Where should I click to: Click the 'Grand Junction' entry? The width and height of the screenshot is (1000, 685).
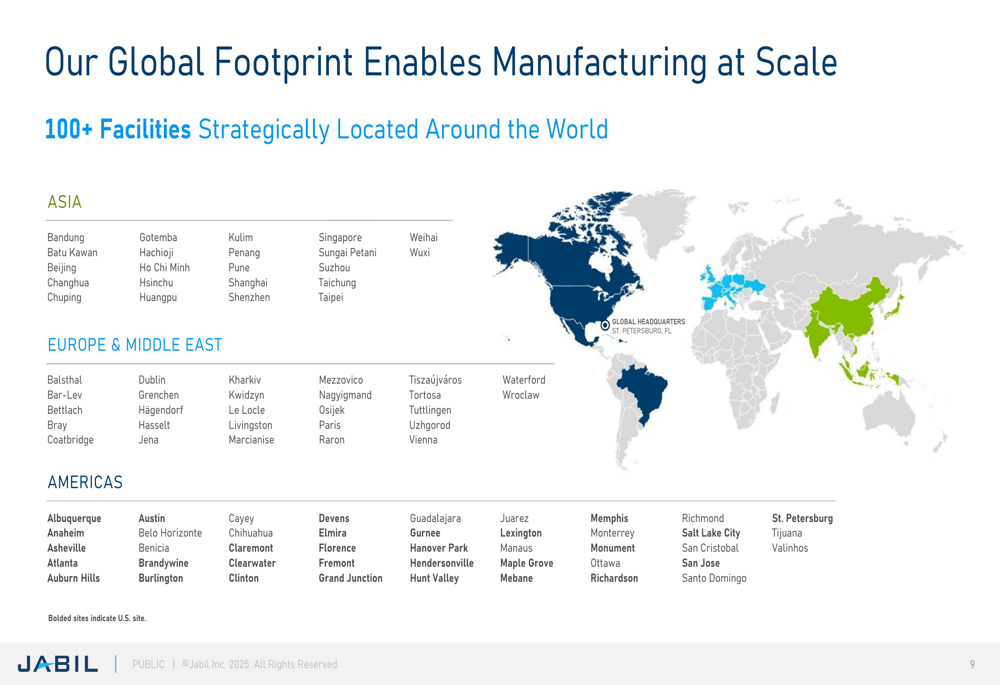[350, 578]
